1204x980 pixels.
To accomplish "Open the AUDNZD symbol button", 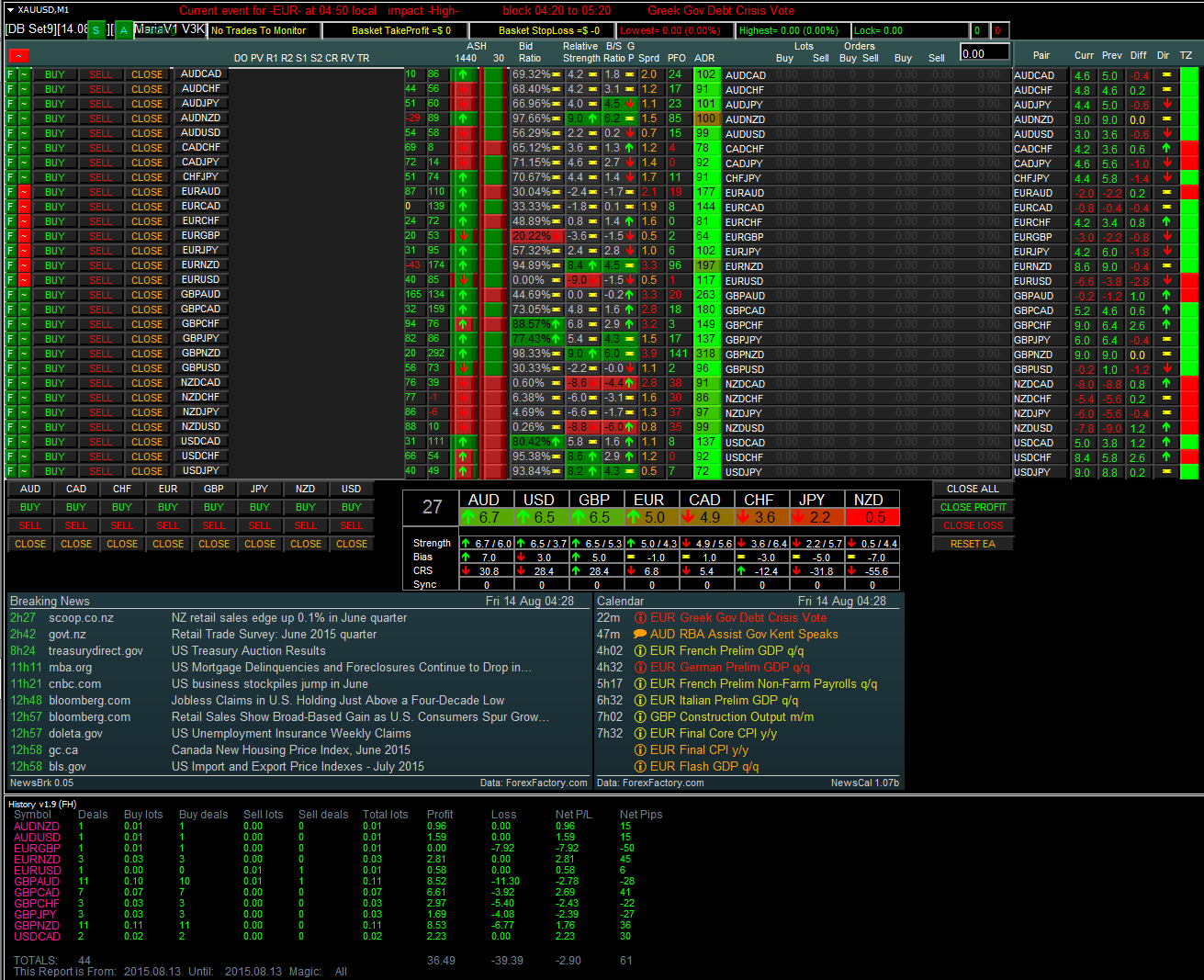I will click(x=201, y=118).
